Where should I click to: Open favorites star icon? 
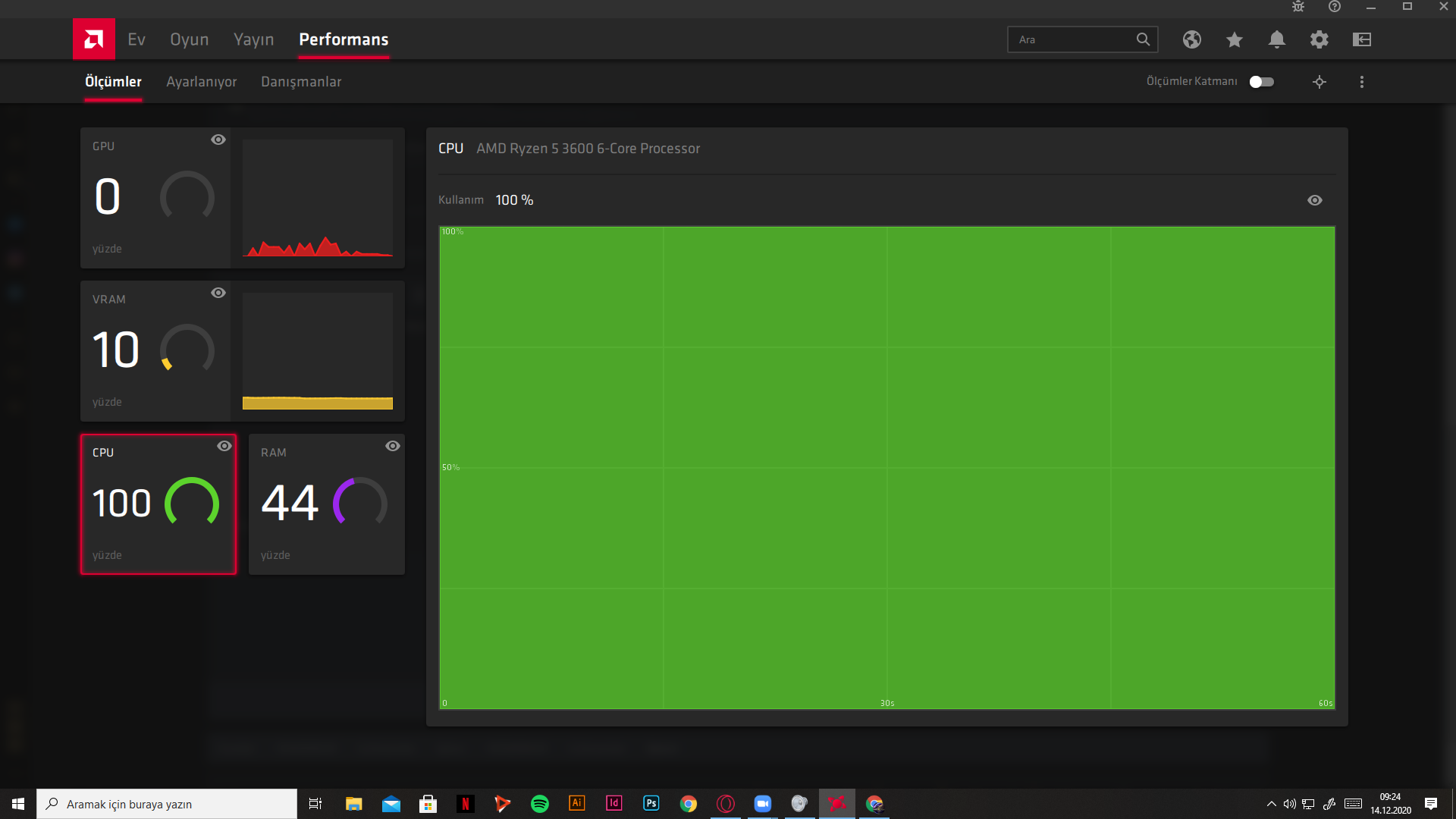coord(1235,39)
